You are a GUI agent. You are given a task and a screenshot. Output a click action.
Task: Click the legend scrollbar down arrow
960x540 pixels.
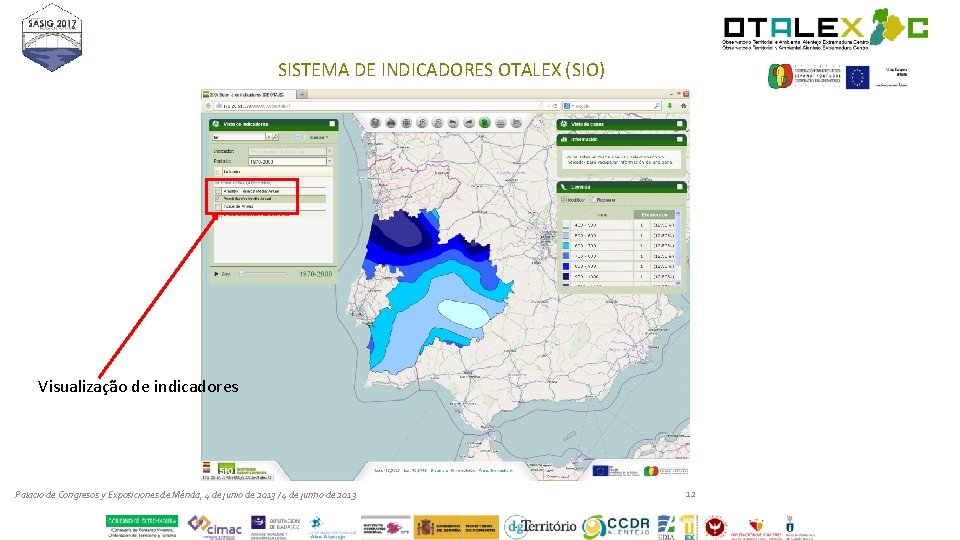678,282
